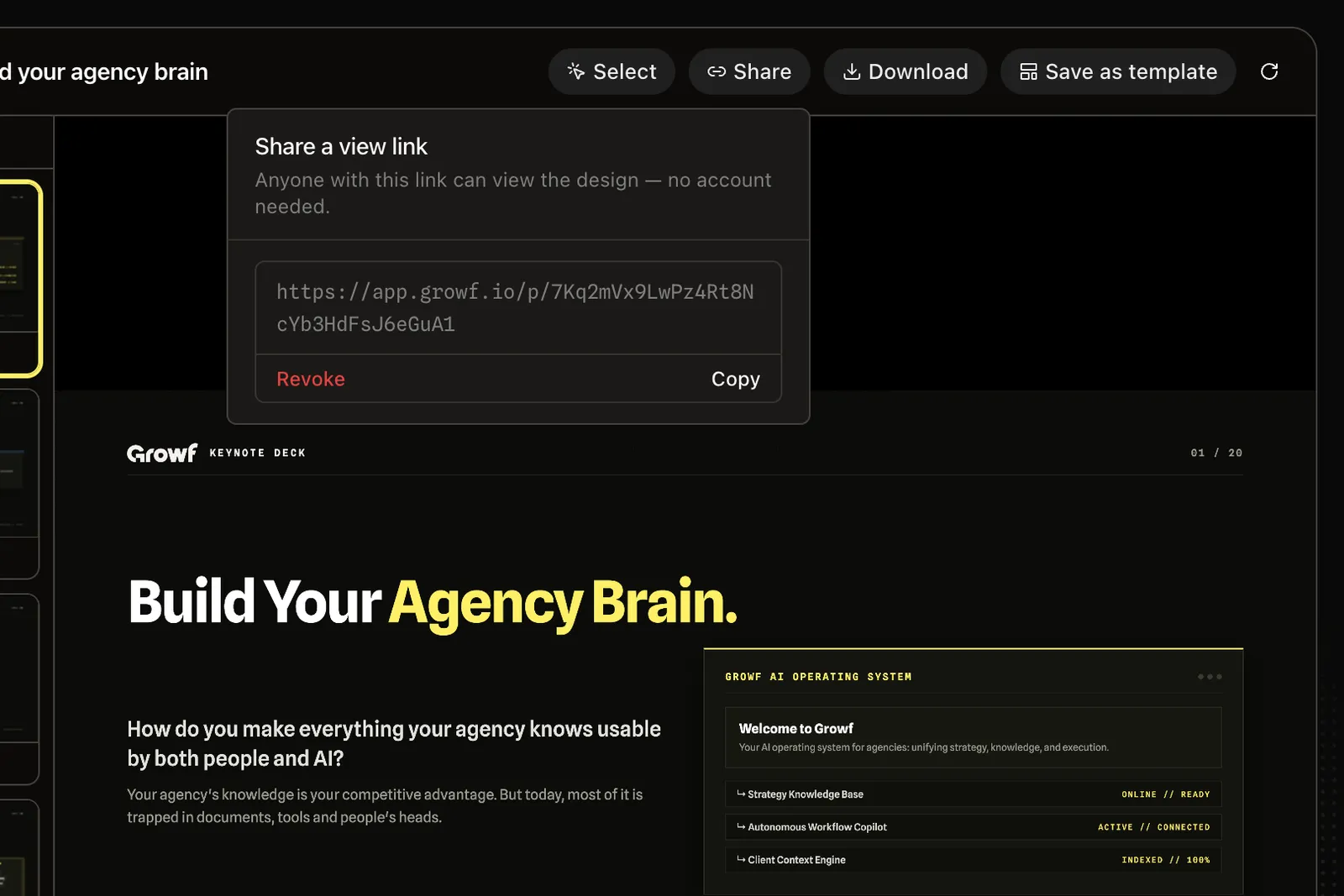Viewport: 1344px width, 896px height.
Task: Click the 'Build Your Agency Brain.' headline
Action: point(433,602)
